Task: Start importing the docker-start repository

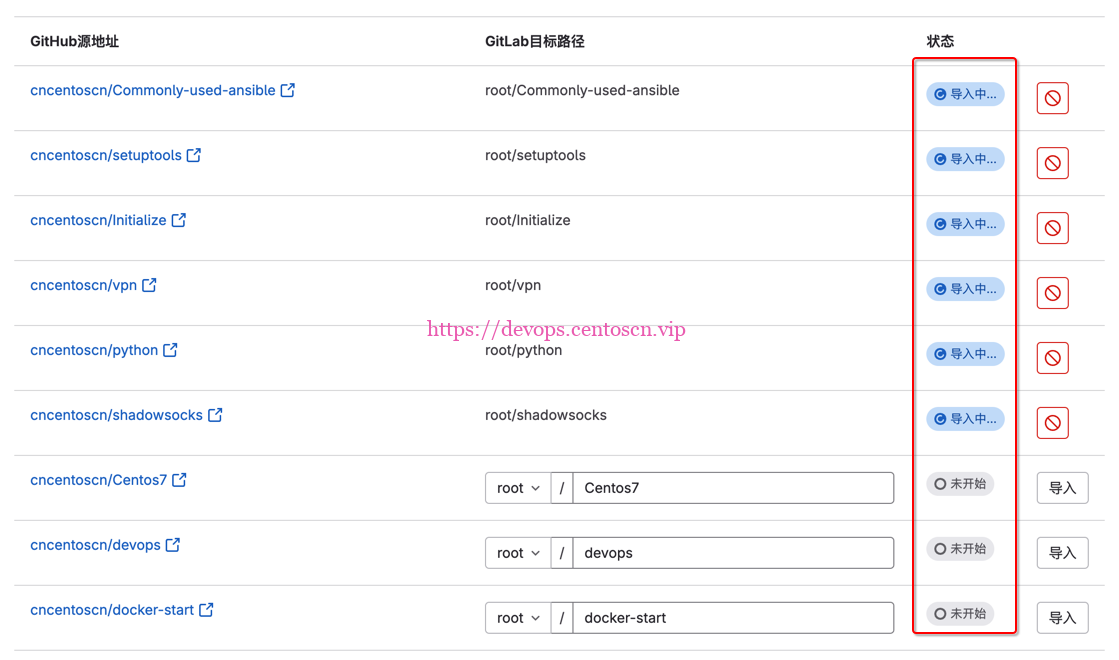Action: click(x=1062, y=618)
